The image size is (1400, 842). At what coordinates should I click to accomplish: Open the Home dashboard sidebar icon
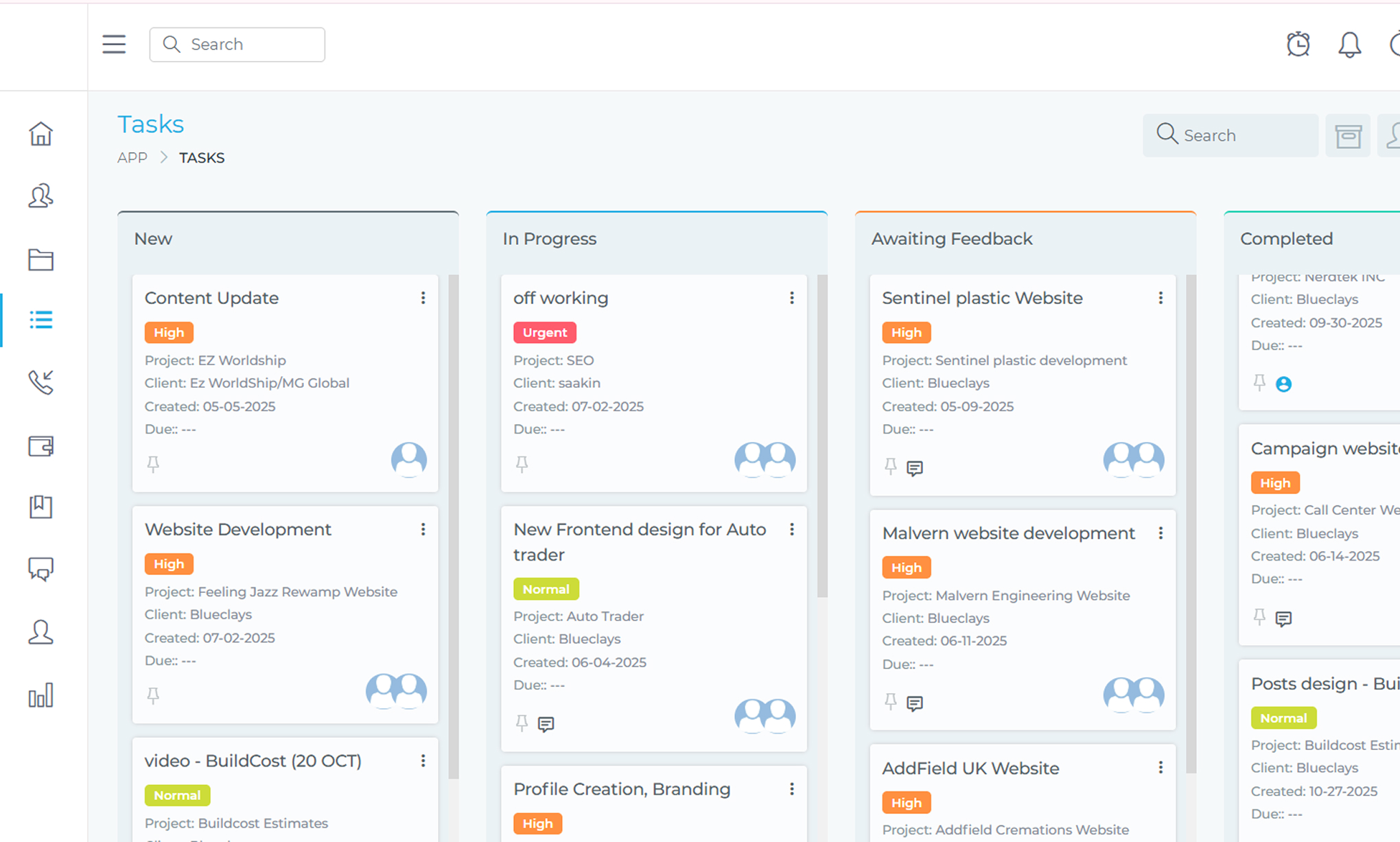(x=40, y=134)
